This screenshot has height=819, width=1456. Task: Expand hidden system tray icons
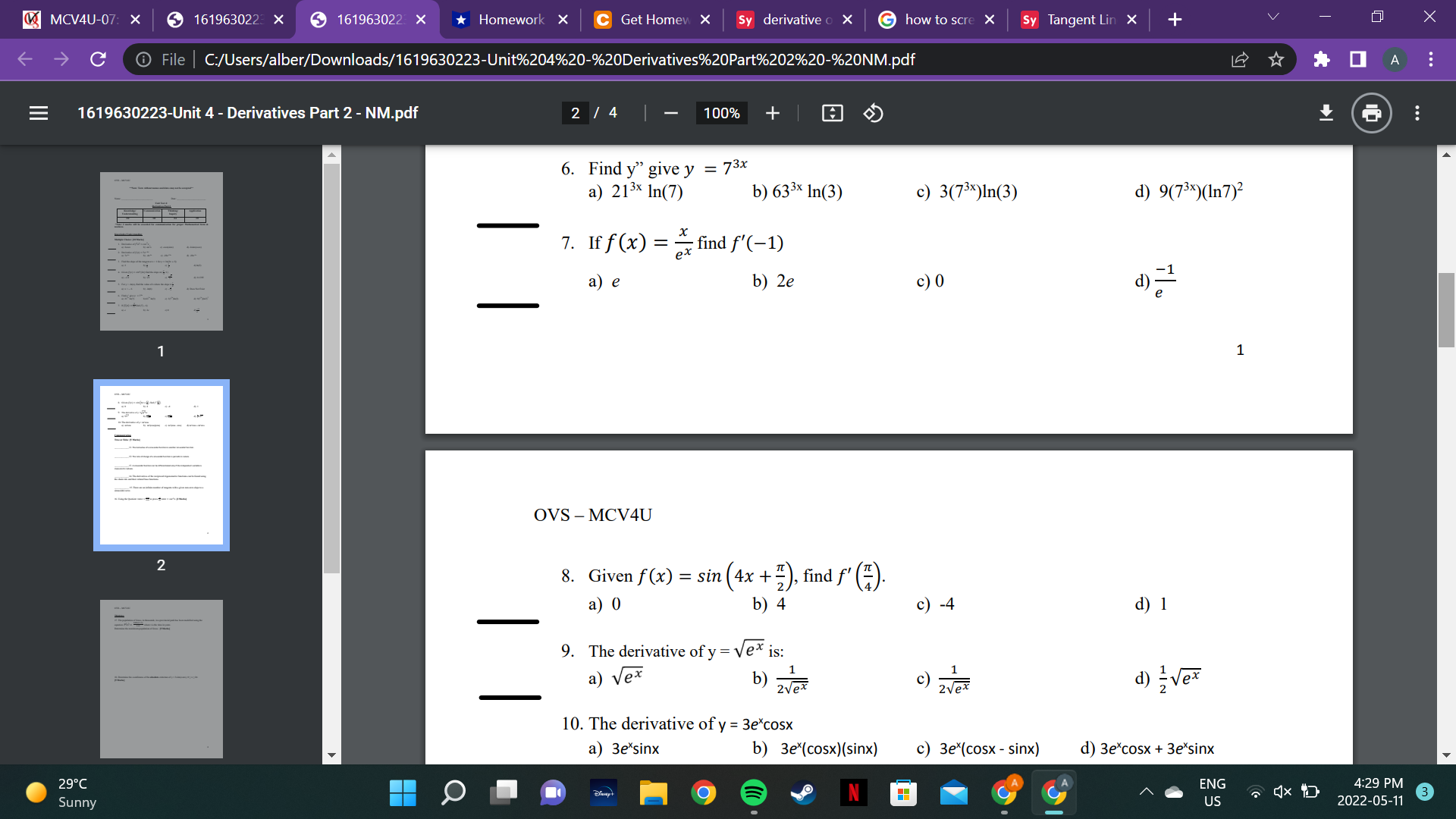point(1147,791)
